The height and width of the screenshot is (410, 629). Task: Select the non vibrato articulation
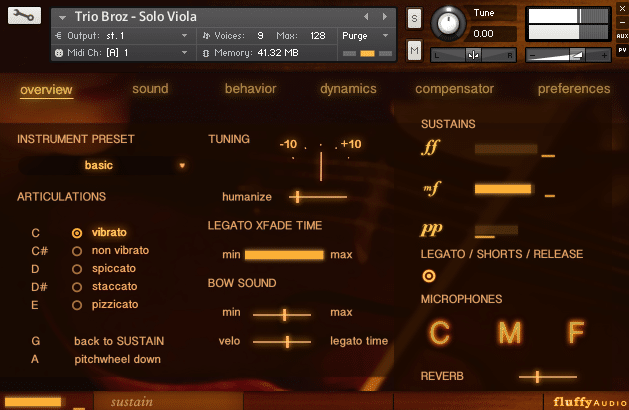[x=77, y=251]
